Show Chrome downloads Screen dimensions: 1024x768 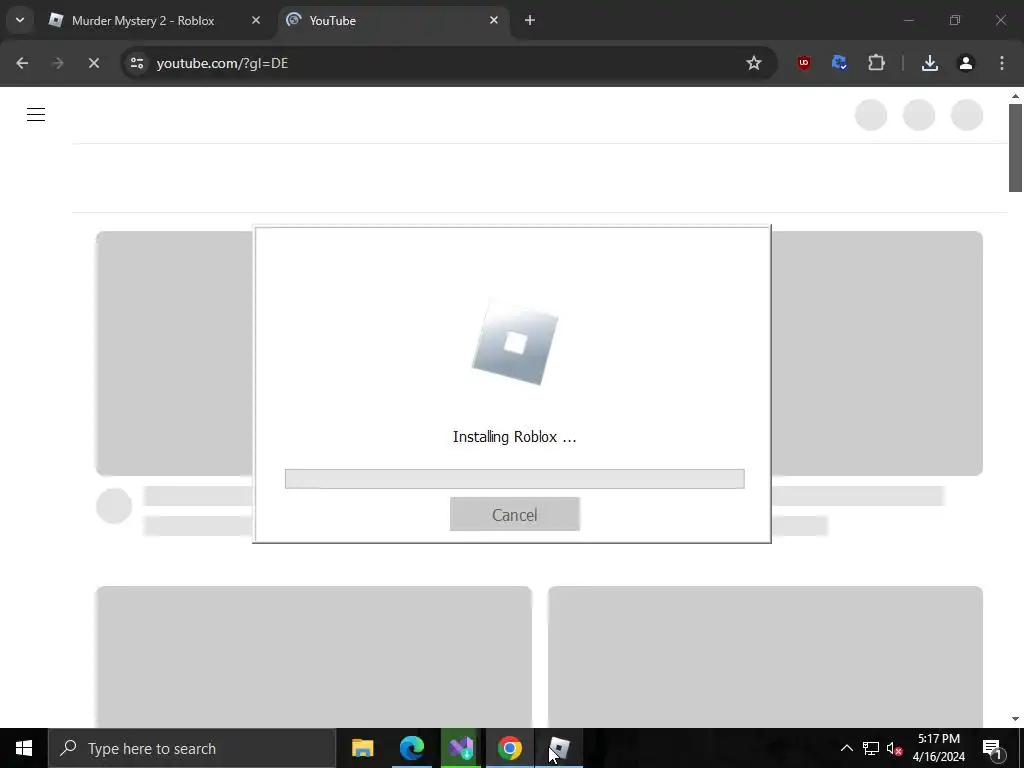930,63
